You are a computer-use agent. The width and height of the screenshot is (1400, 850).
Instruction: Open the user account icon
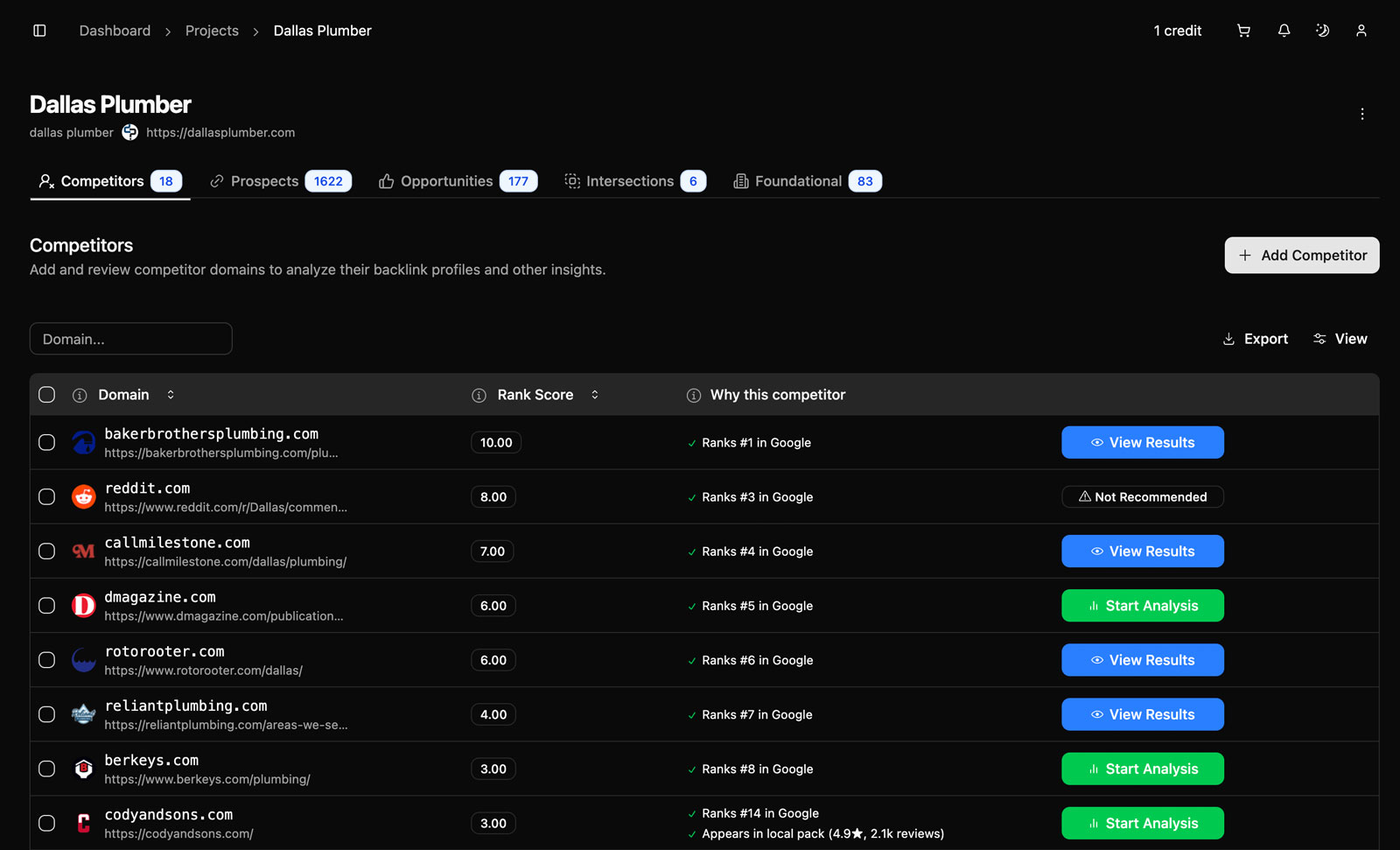(x=1361, y=31)
